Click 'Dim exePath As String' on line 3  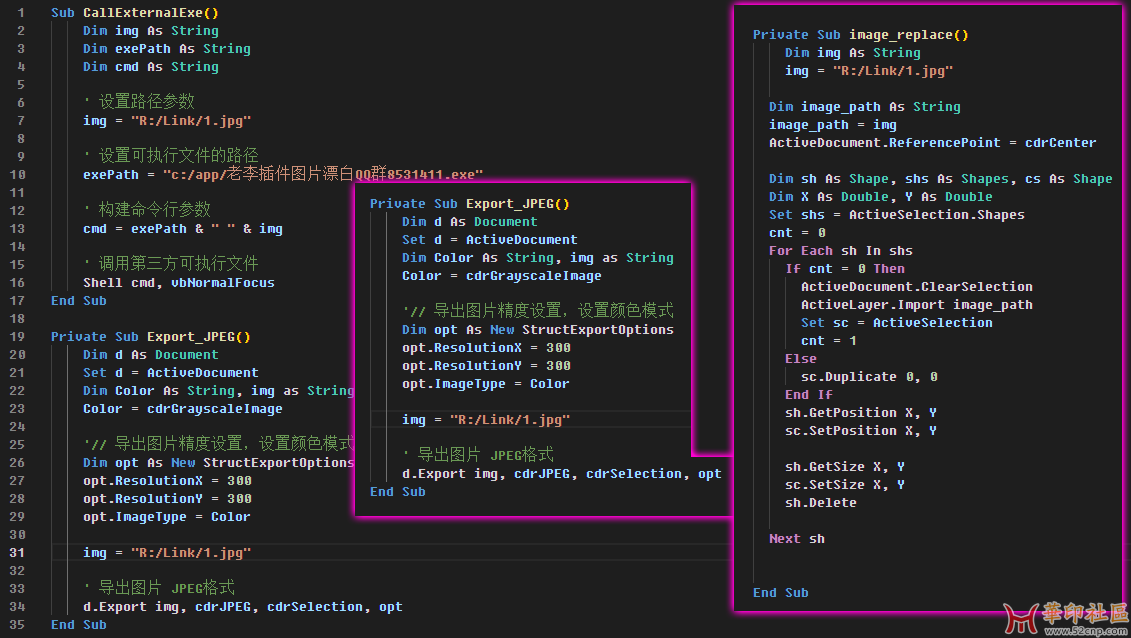tap(167, 49)
